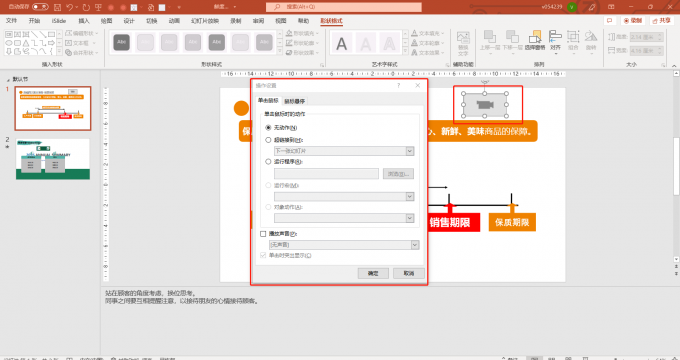Open the quick access toolbar customize arrow
This screenshot has width=680, height=360.
click(x=179, y=7)
